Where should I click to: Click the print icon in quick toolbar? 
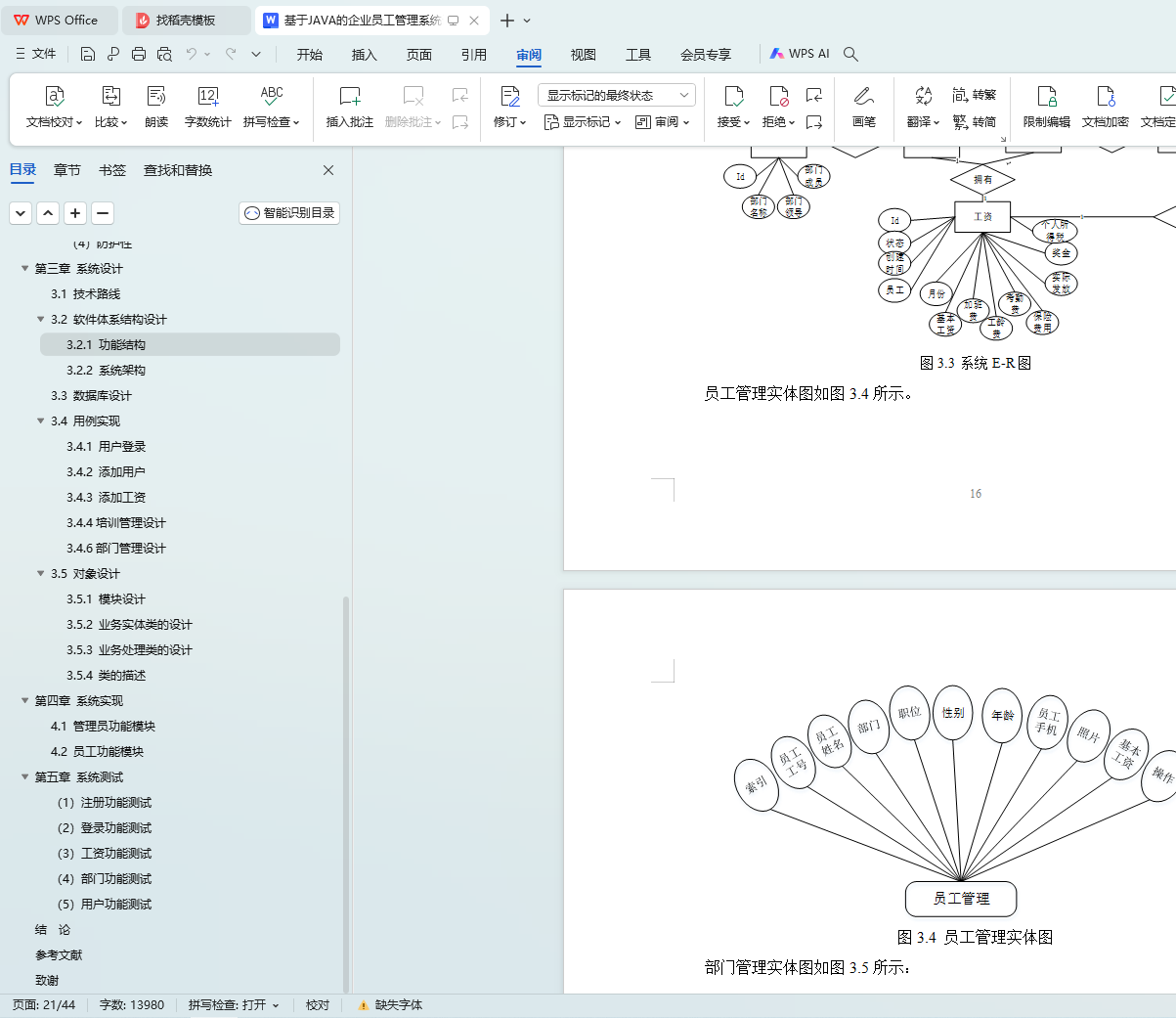(139, 54)
